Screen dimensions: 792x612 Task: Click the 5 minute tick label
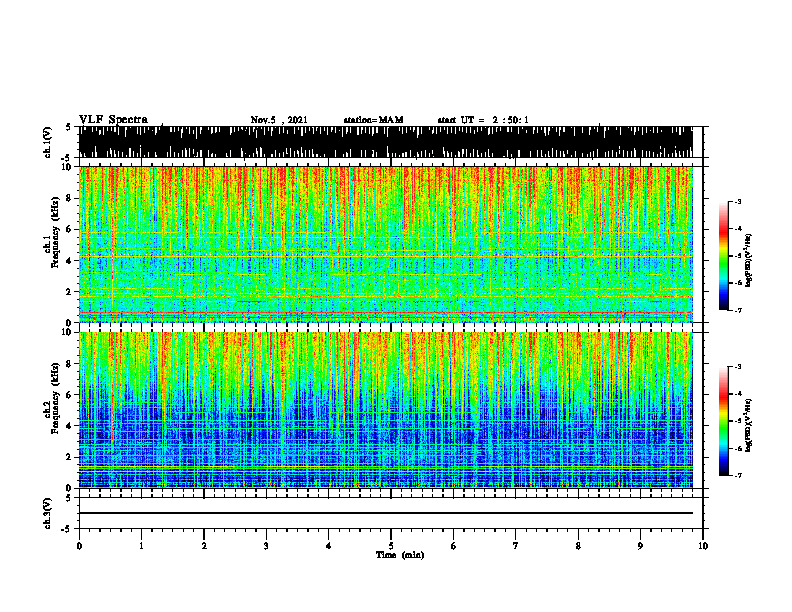click(390, 546)
